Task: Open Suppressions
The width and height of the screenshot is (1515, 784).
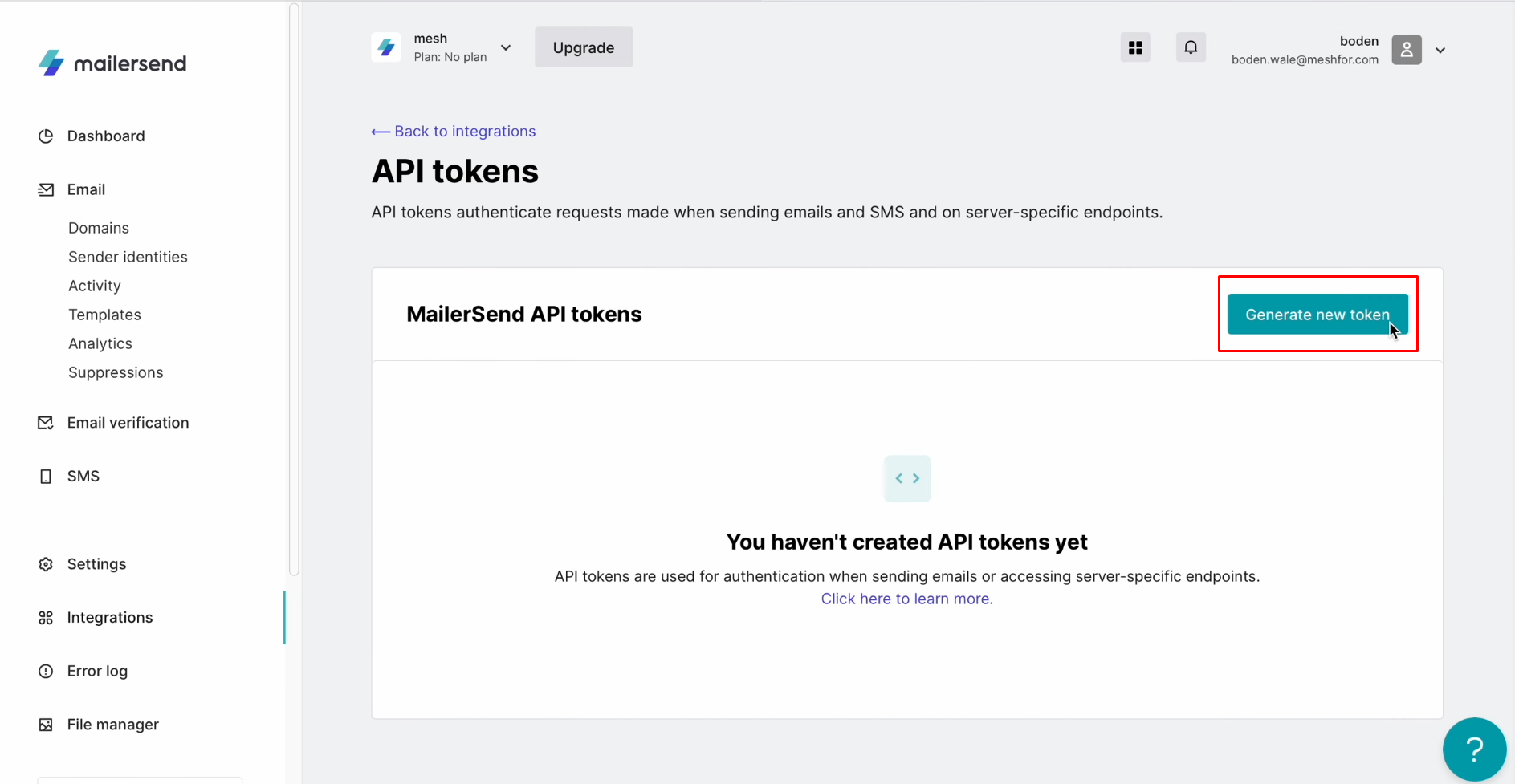Action: (116, 372)
